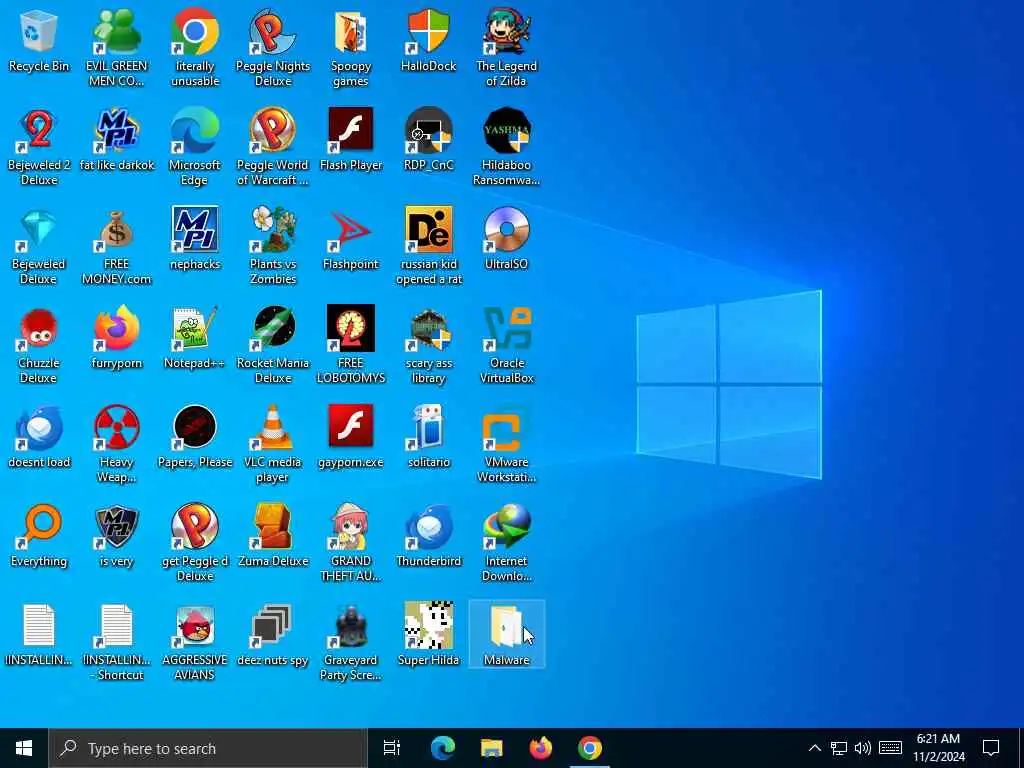The height and width of the screenshot is (768, 1024).
Task: Select the HalloDock shortcut
Action: (x=429, y=42)
